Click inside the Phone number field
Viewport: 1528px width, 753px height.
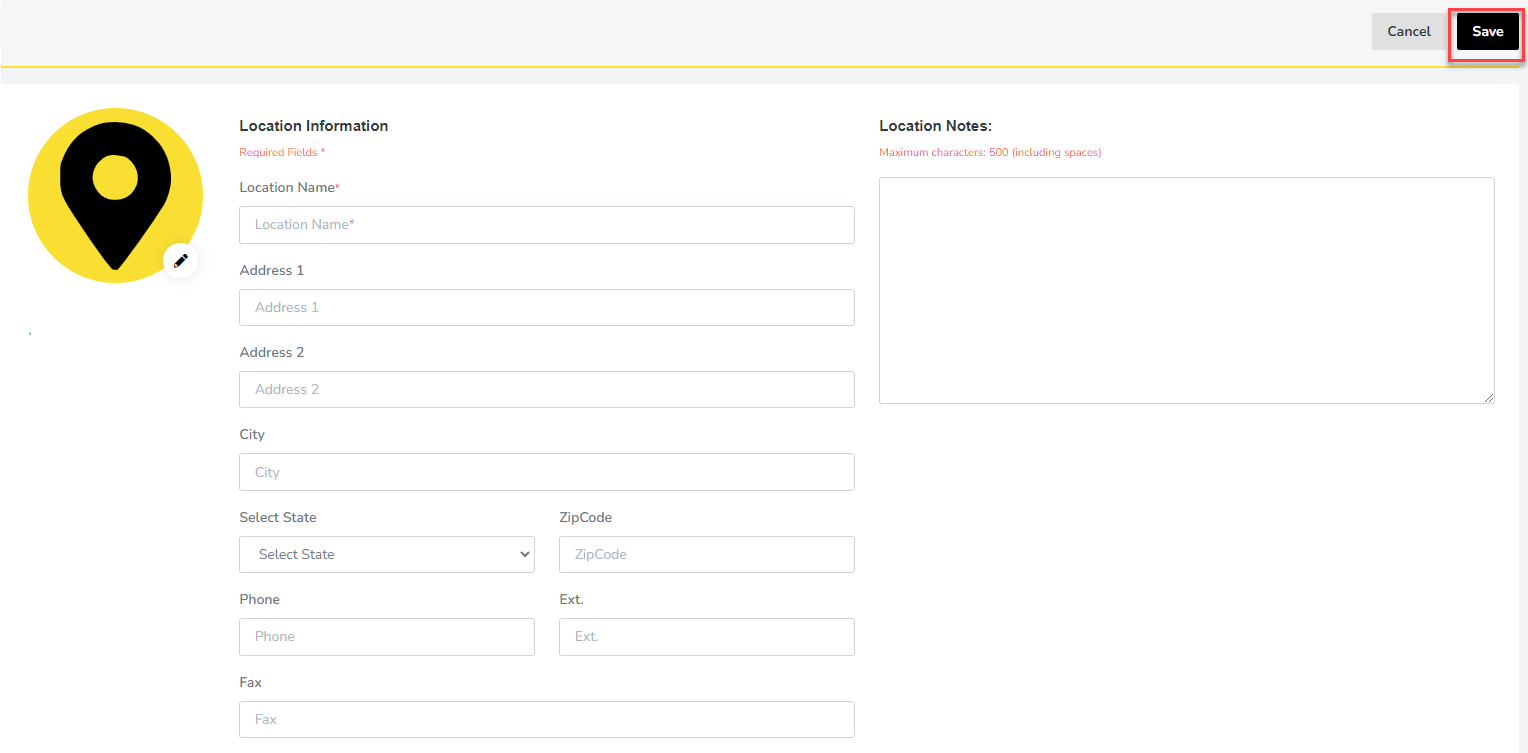pos(387,637)
